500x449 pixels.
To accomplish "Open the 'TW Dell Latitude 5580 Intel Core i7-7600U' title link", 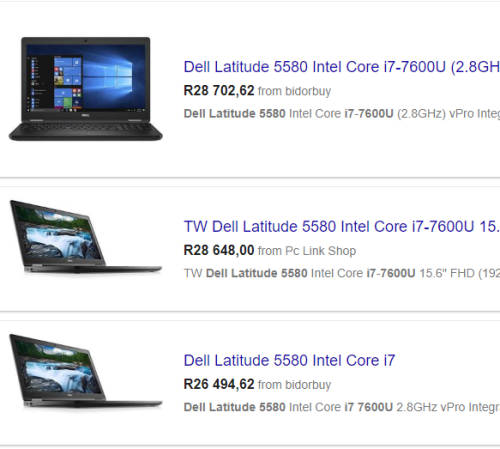I will pos(342,227).
